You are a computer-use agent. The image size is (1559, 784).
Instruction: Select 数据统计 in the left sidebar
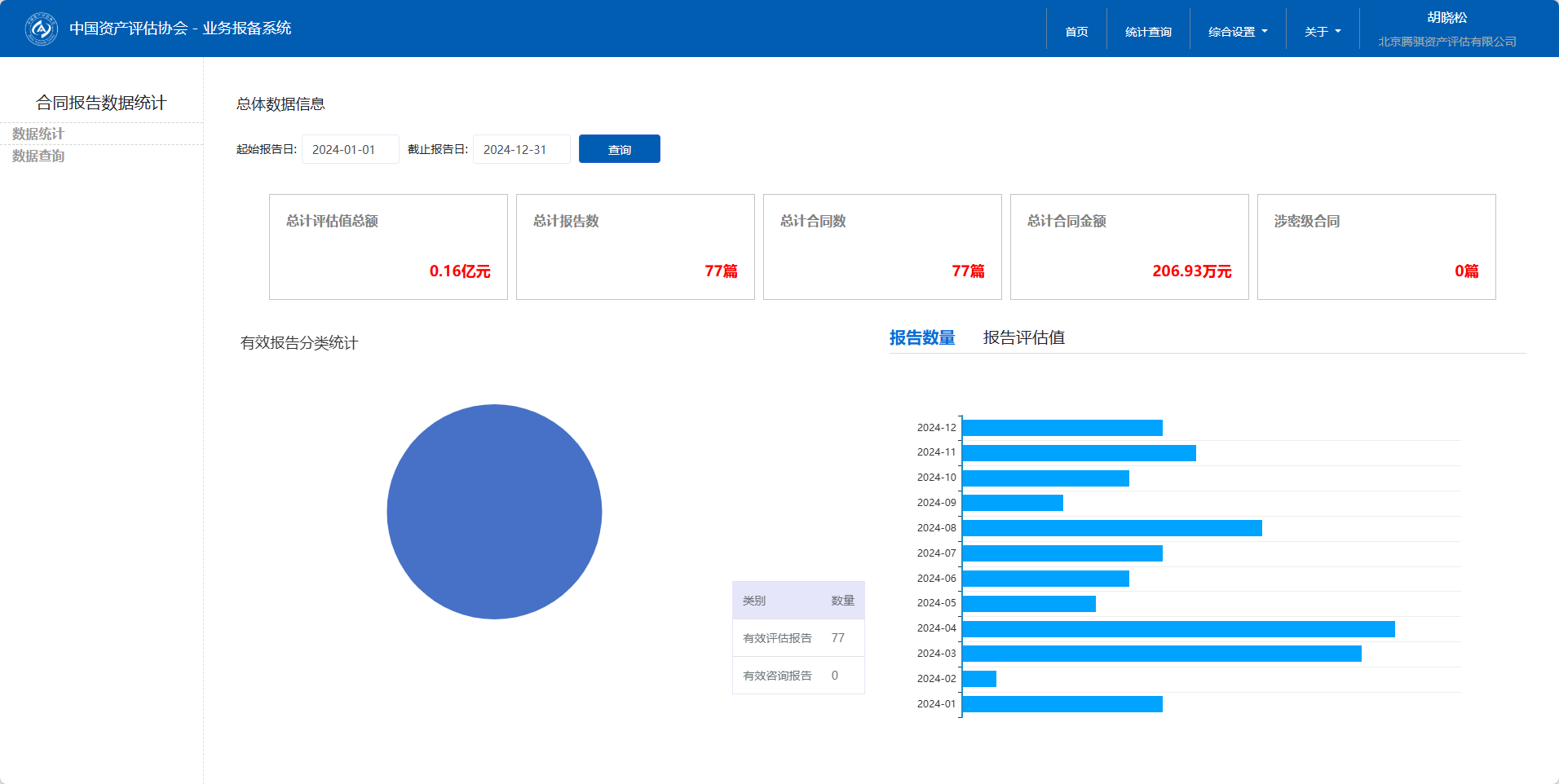tap(38, 134)
